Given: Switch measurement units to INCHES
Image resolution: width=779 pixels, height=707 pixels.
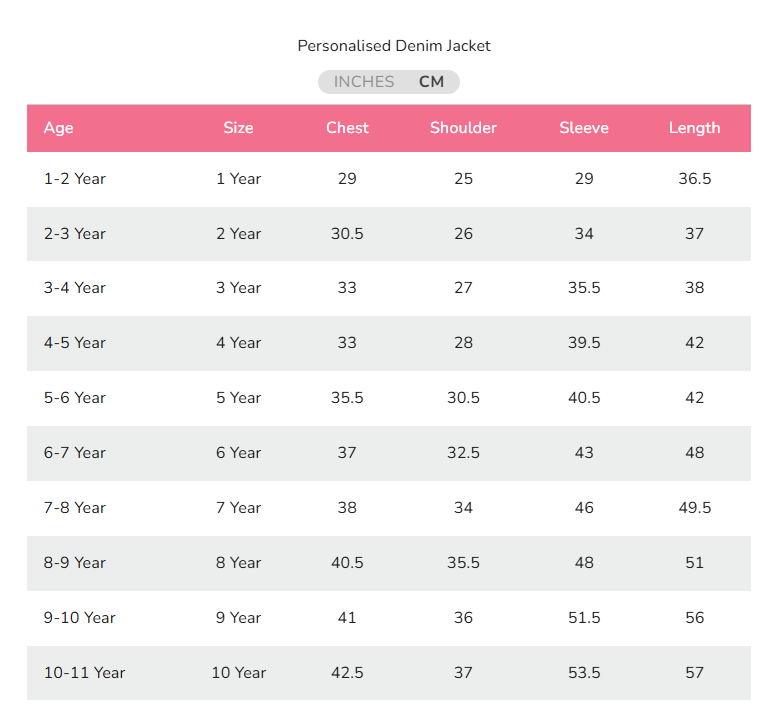Looking at the screenshot, I should click(x=363, y=82).
